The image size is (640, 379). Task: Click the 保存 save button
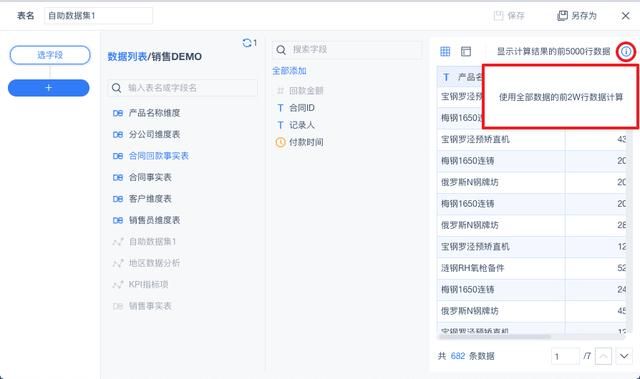[x=509, y=16]
